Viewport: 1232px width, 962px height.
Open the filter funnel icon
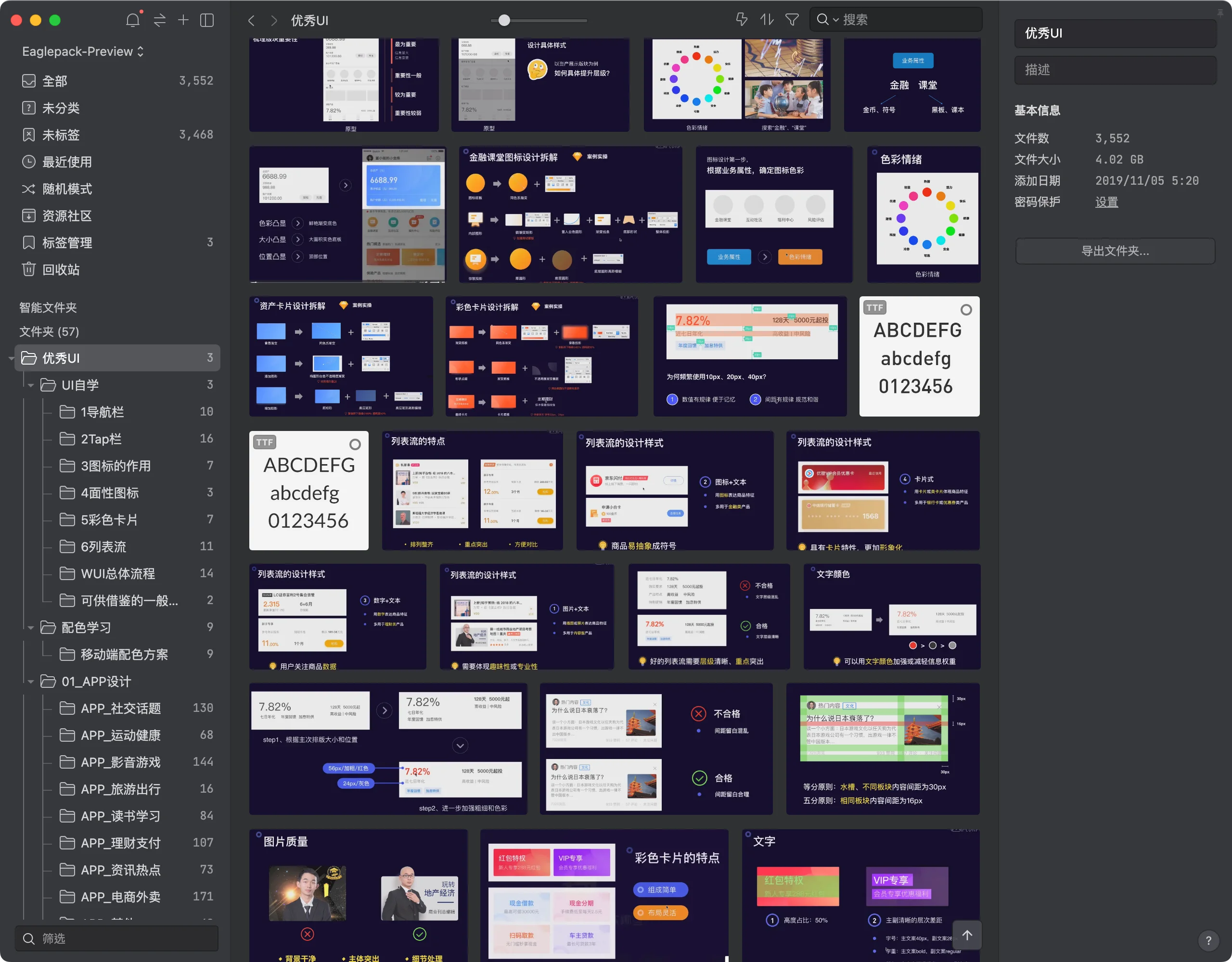[x=792, y=20]
